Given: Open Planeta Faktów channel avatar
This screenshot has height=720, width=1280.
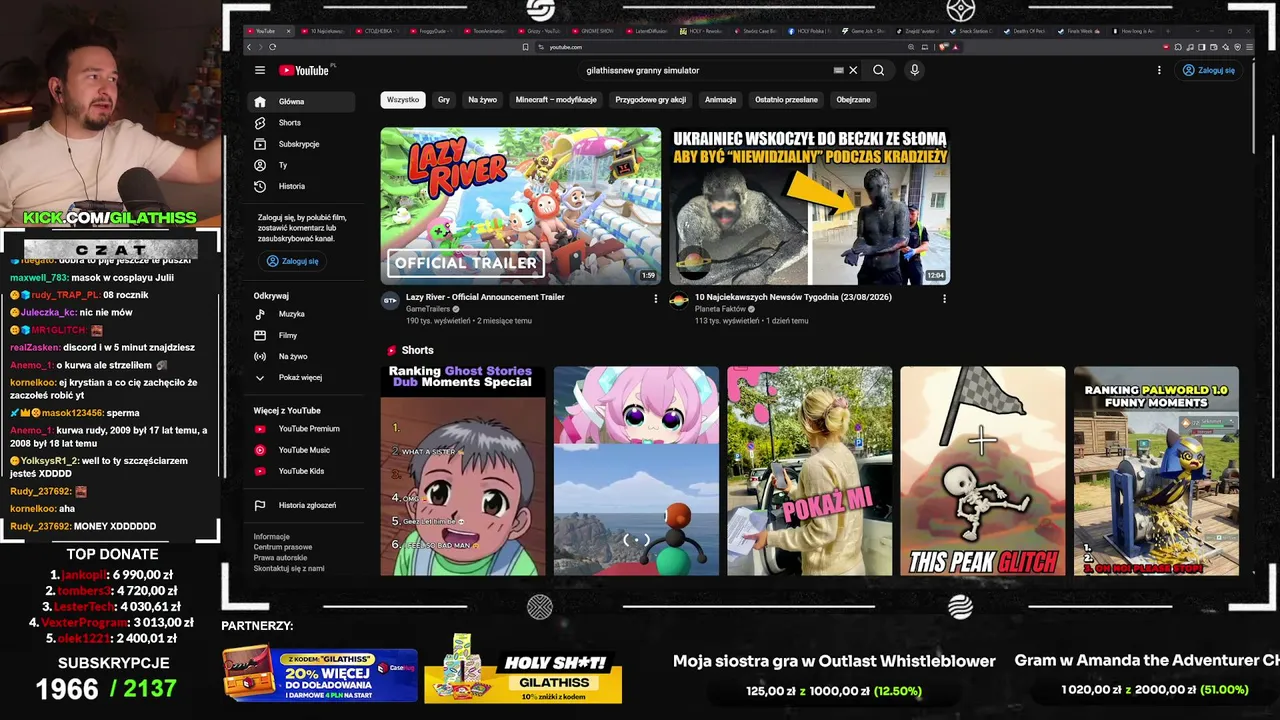Looking at the screenshot, I should [679, 300].
